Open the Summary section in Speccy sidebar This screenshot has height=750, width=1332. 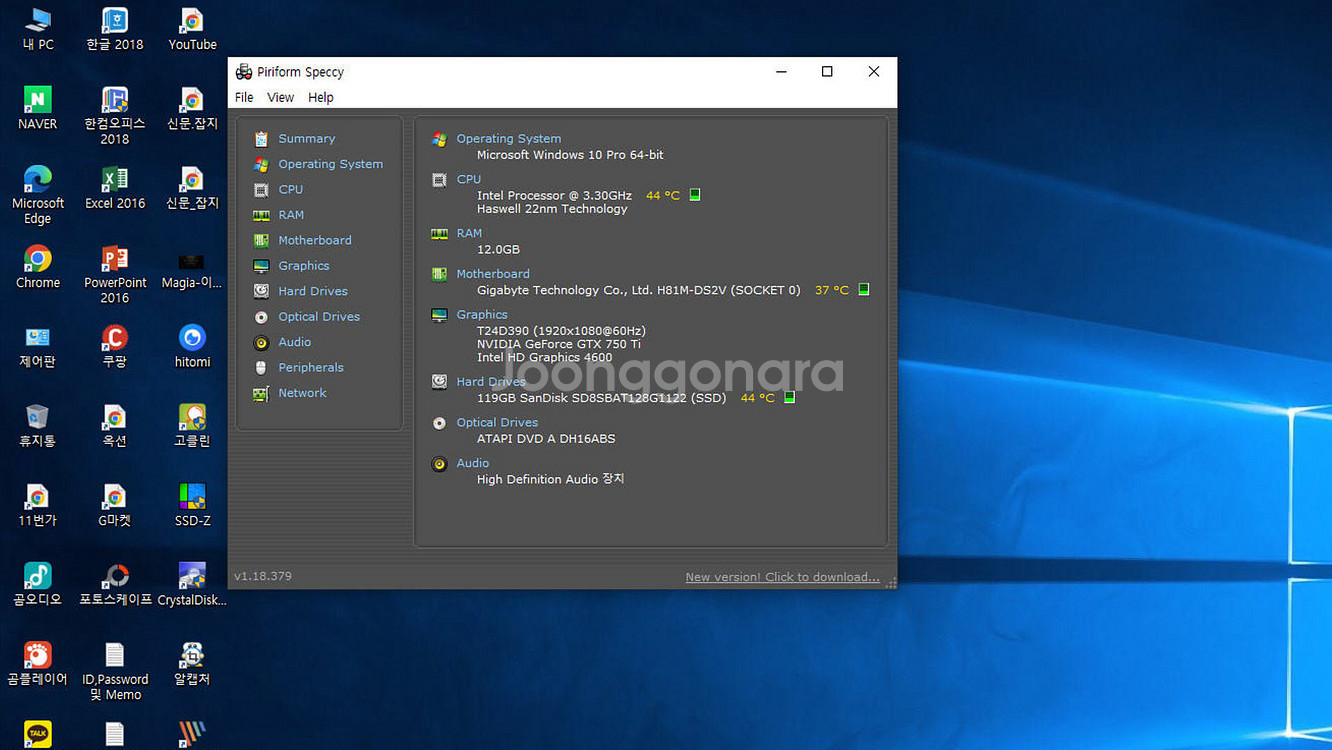pos(306,139)
